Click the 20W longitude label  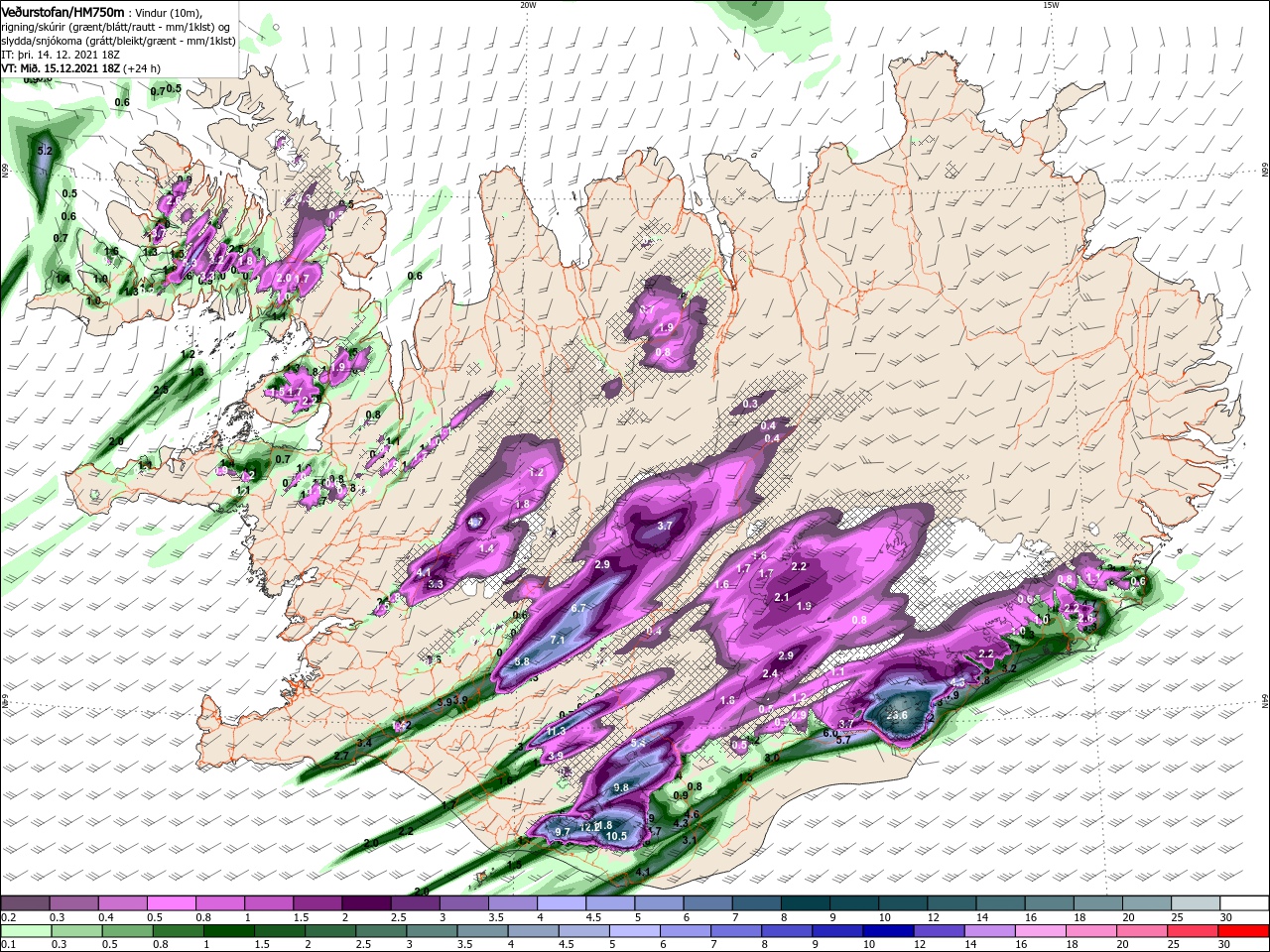pyautogui.click(x=528, y=4)
